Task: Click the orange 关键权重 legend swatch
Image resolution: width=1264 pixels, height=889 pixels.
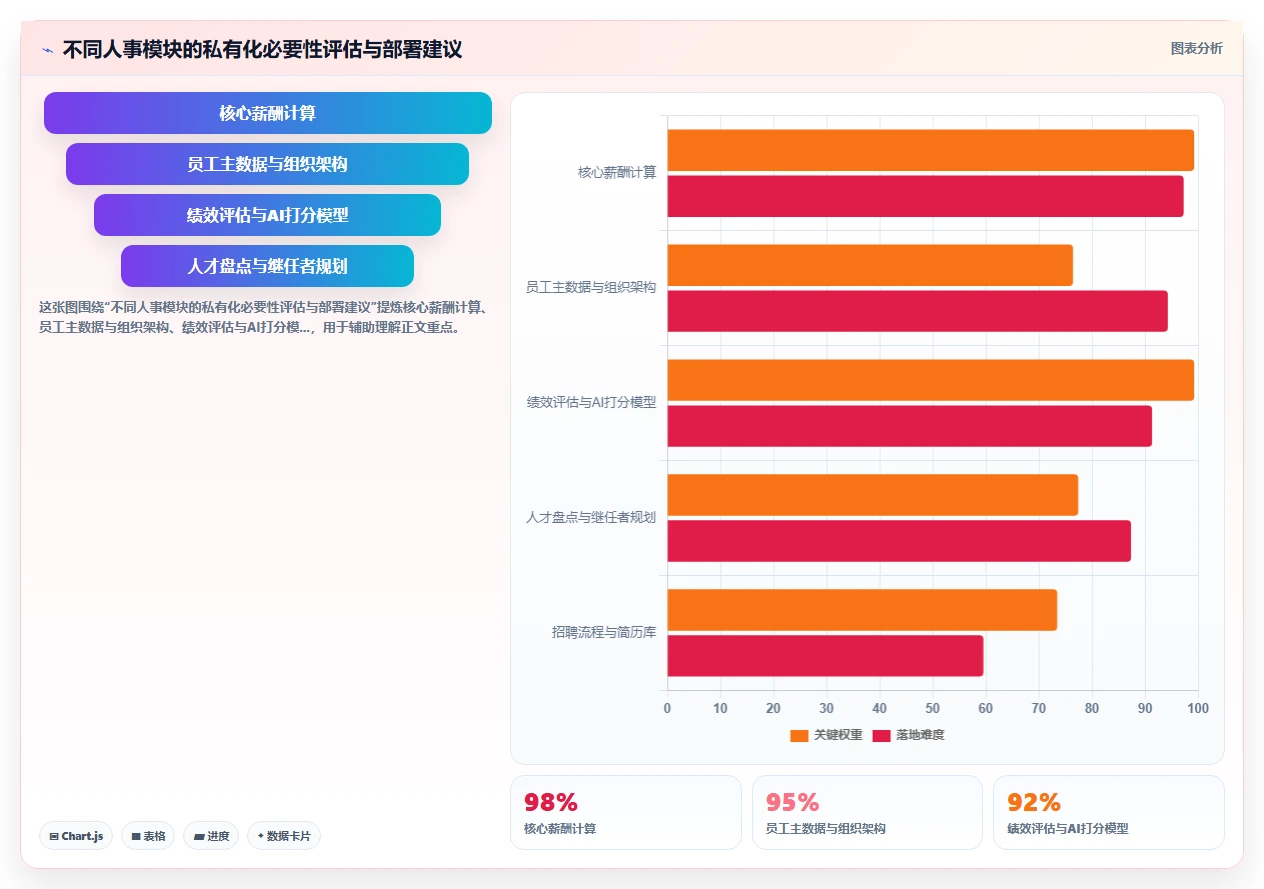Action: point(799,735)
